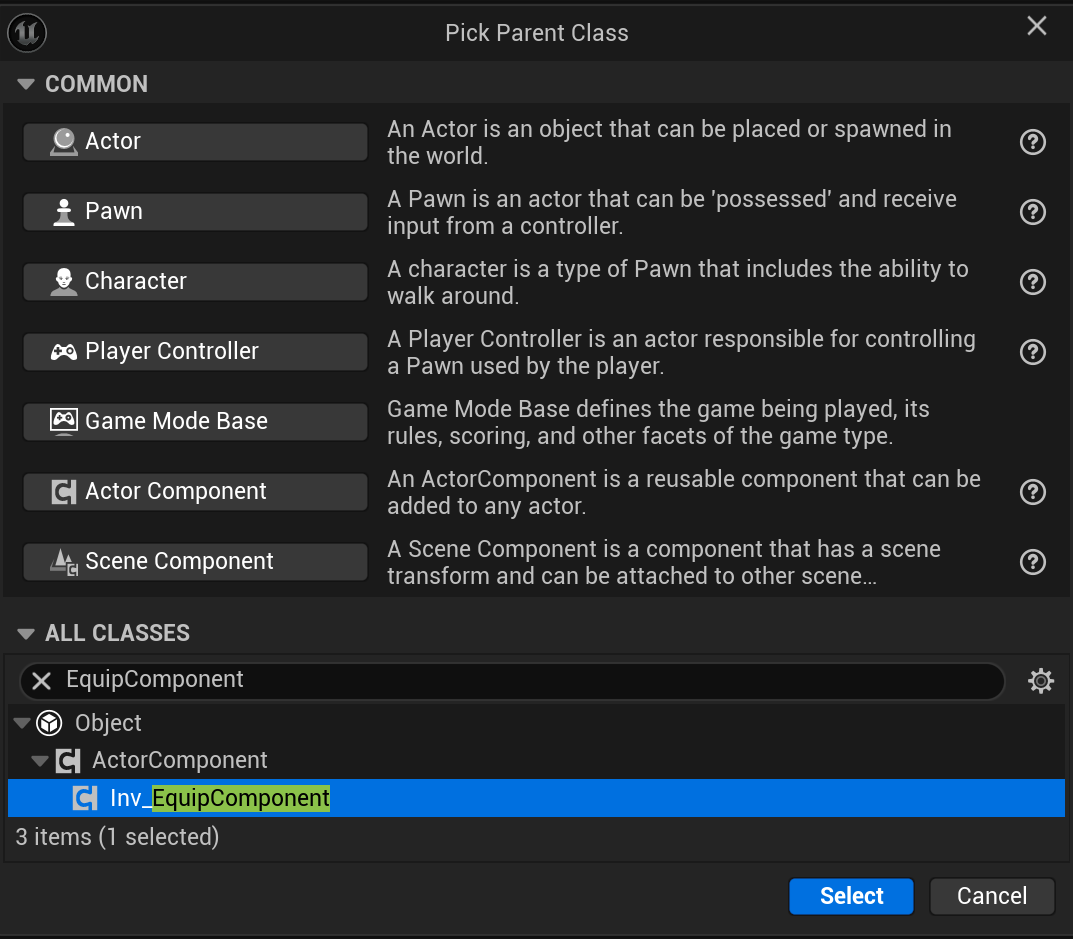Clear the EquipComponent search text
1073x939 pixels.
[x=41, y=681]
